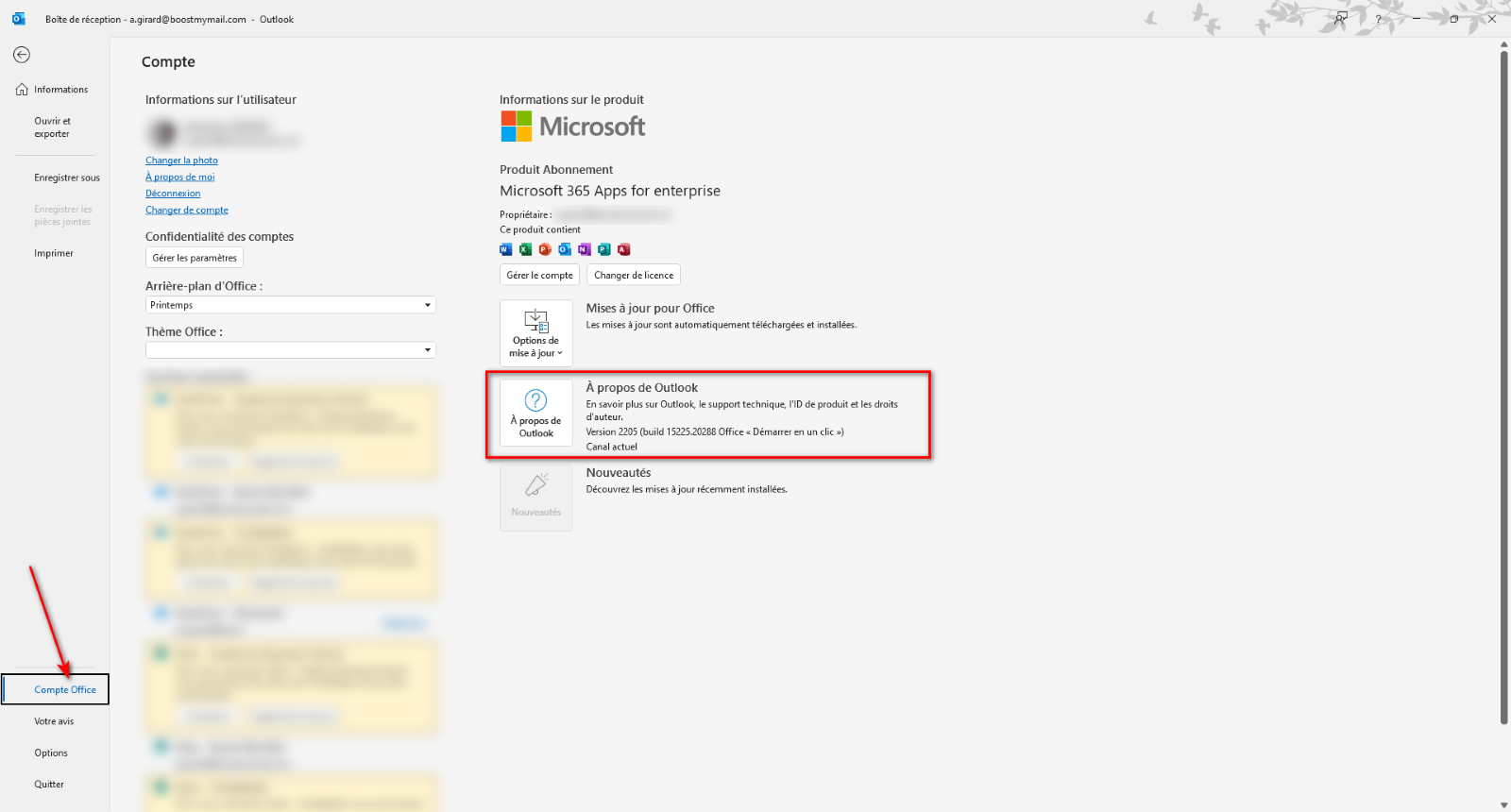Image resolution: width=1511 pixels, height=812 pixels.
Task: Click the Outlook icon under product contents
Action: click(x=565, y=249)
